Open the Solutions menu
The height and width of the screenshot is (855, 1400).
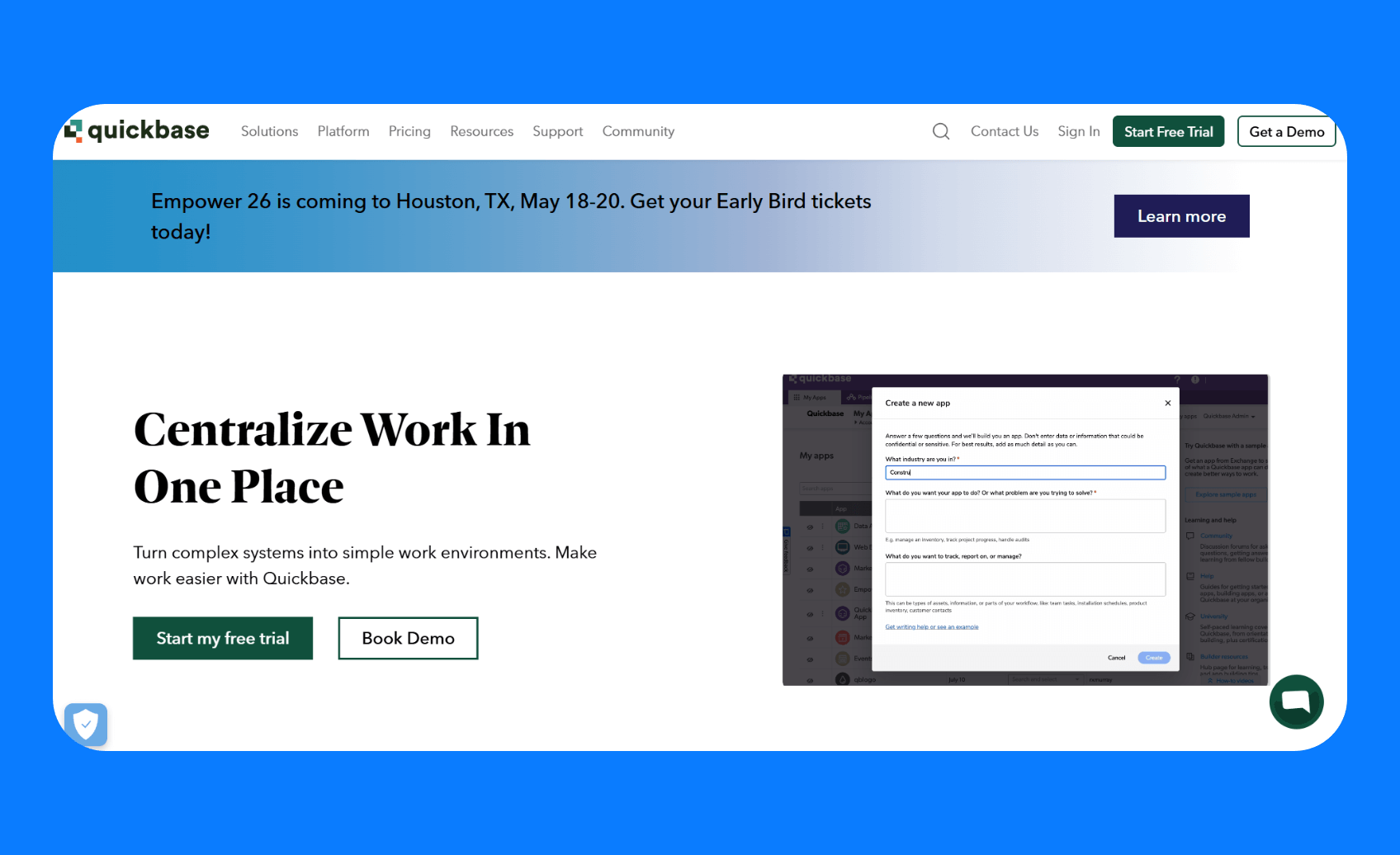[269, 131]
